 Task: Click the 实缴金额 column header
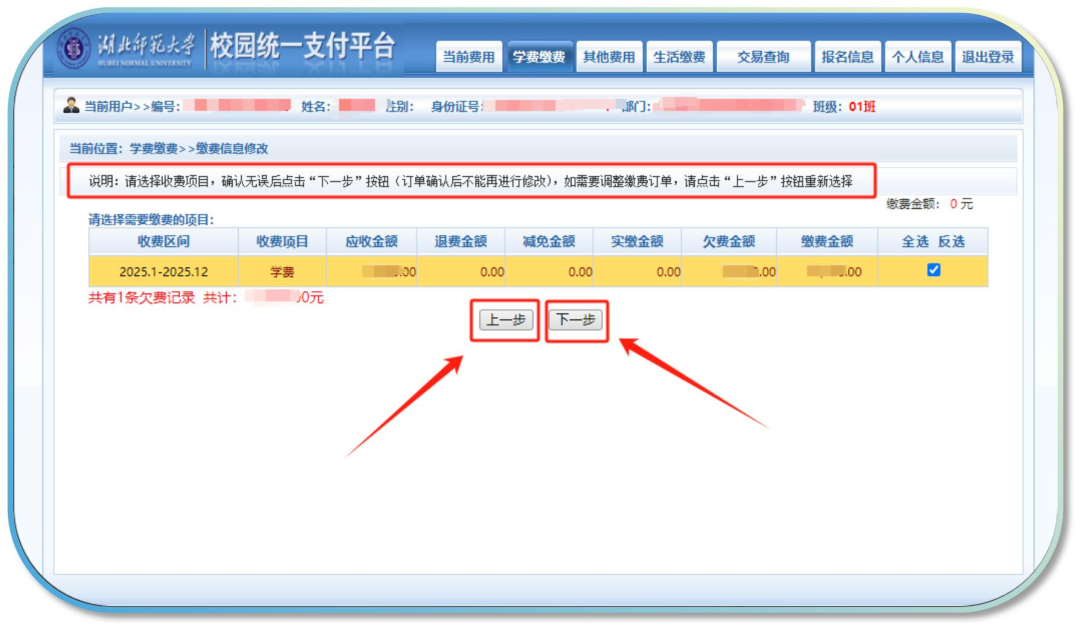[x=637, y=242]
